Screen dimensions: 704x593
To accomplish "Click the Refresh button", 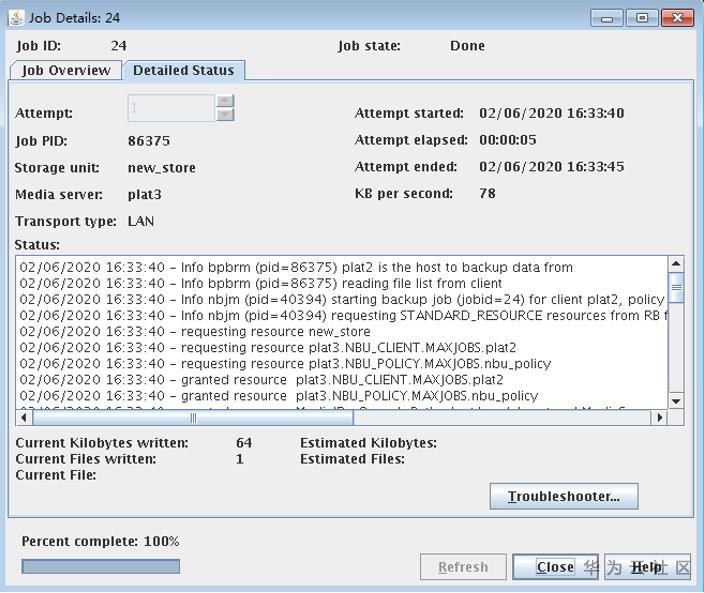I will [x=463, y=567].
